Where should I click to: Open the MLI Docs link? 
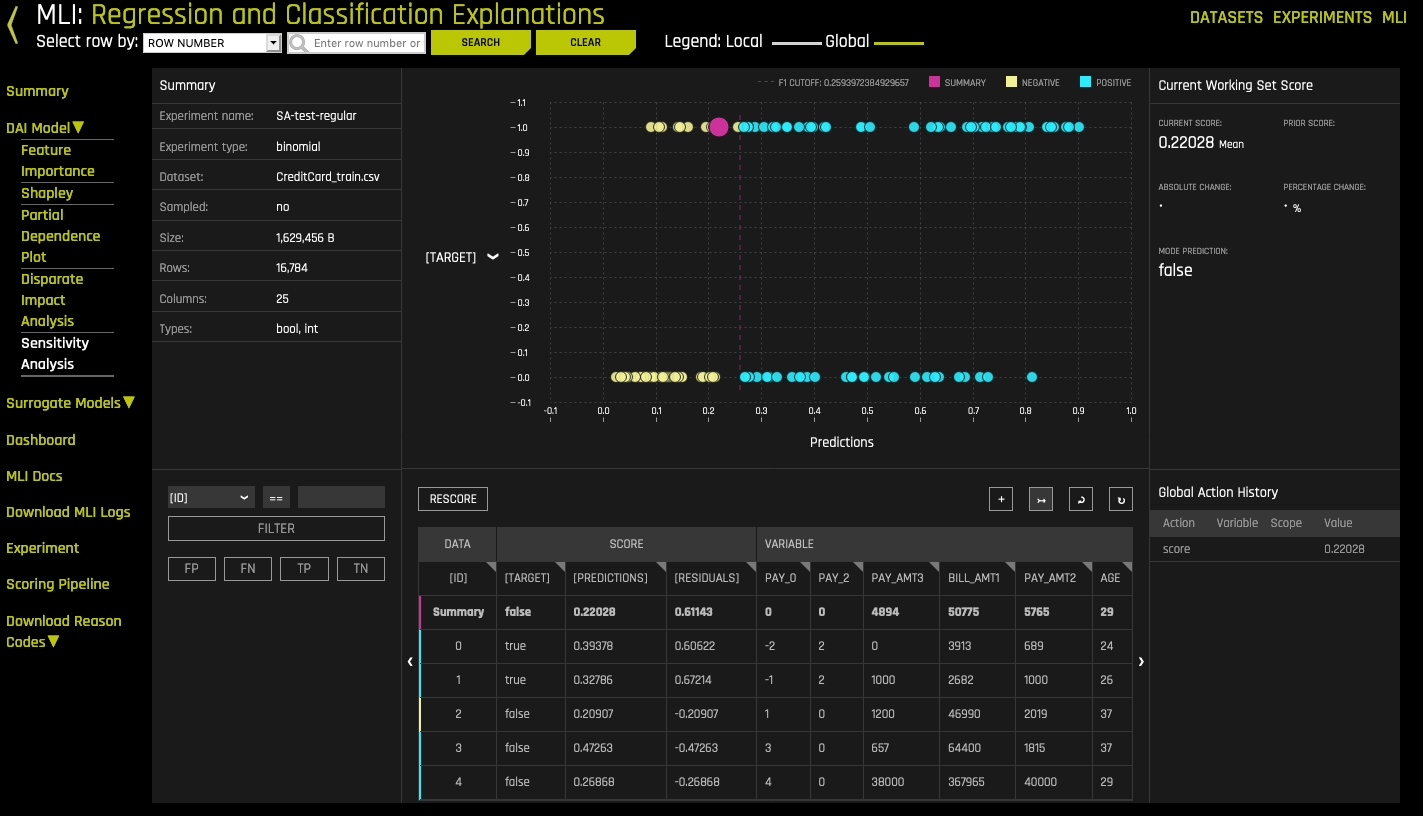coord(34,476)
